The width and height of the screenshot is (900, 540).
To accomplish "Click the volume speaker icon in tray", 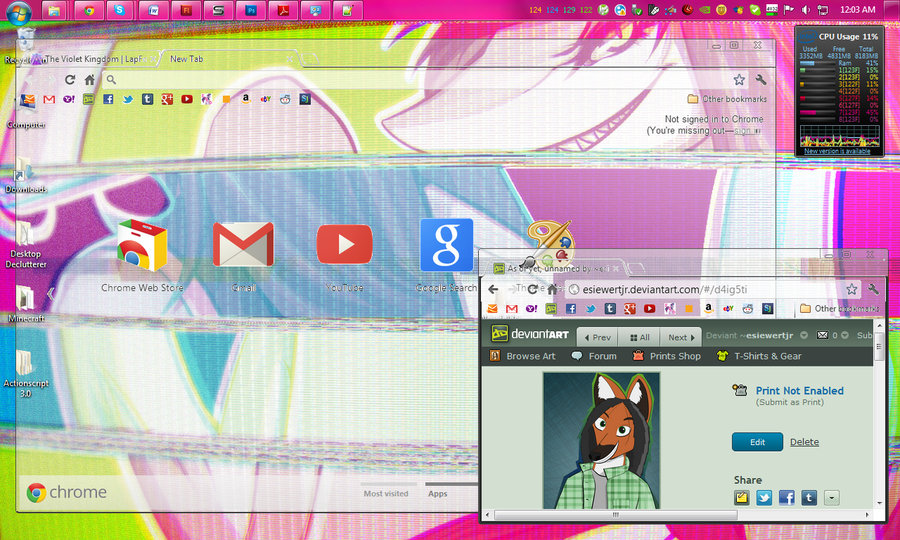I will pos(805,10).
